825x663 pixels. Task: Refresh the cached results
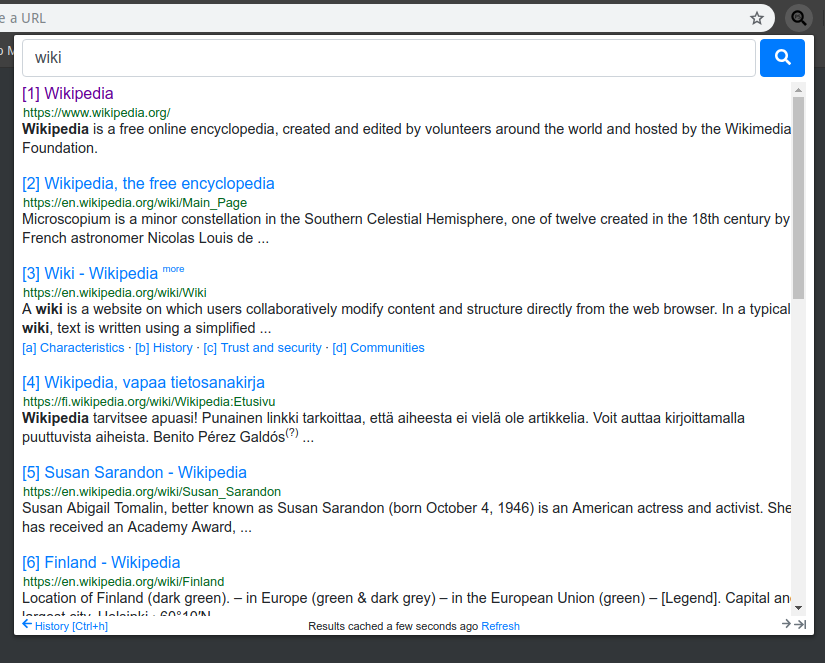point(500,626)
